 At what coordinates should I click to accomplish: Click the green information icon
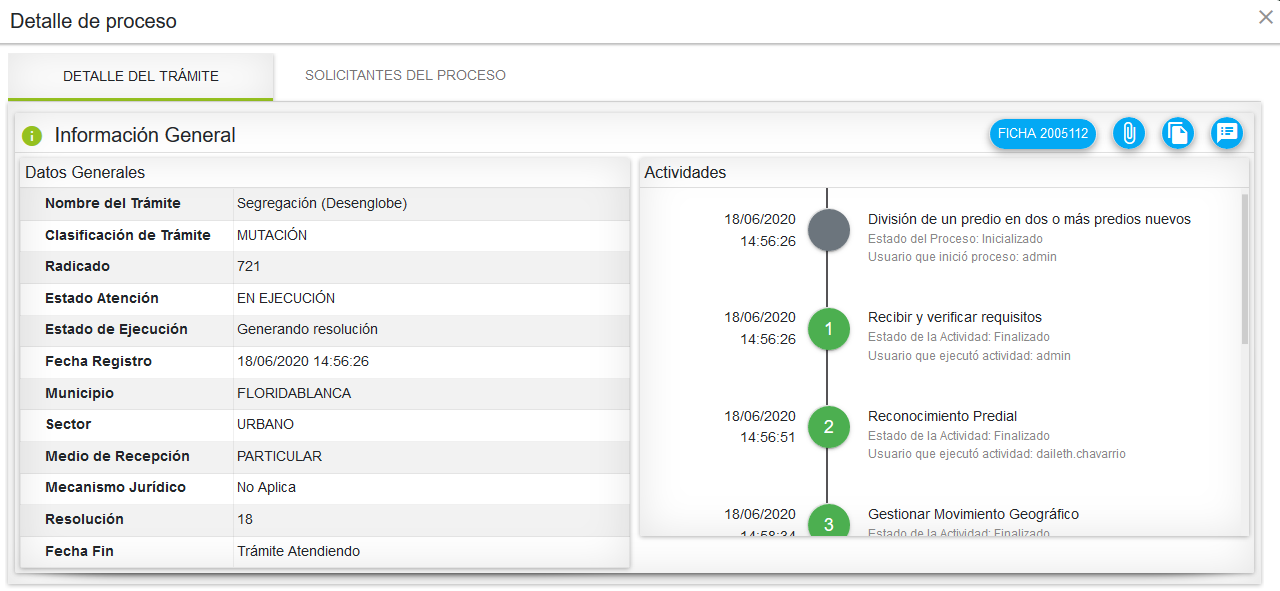pos(32,136)
